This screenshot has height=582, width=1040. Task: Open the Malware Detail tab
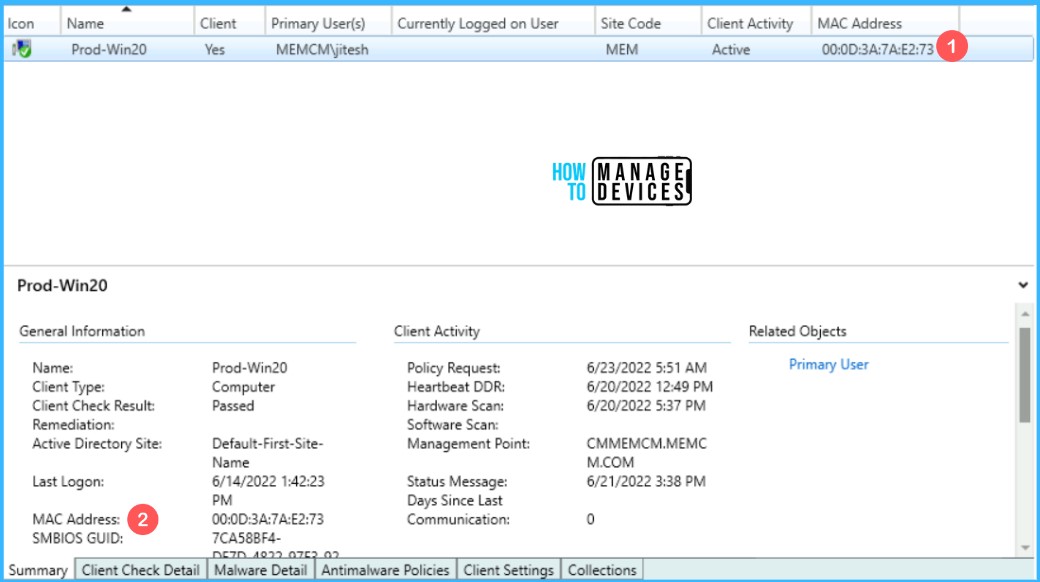(x=260, y=570)
